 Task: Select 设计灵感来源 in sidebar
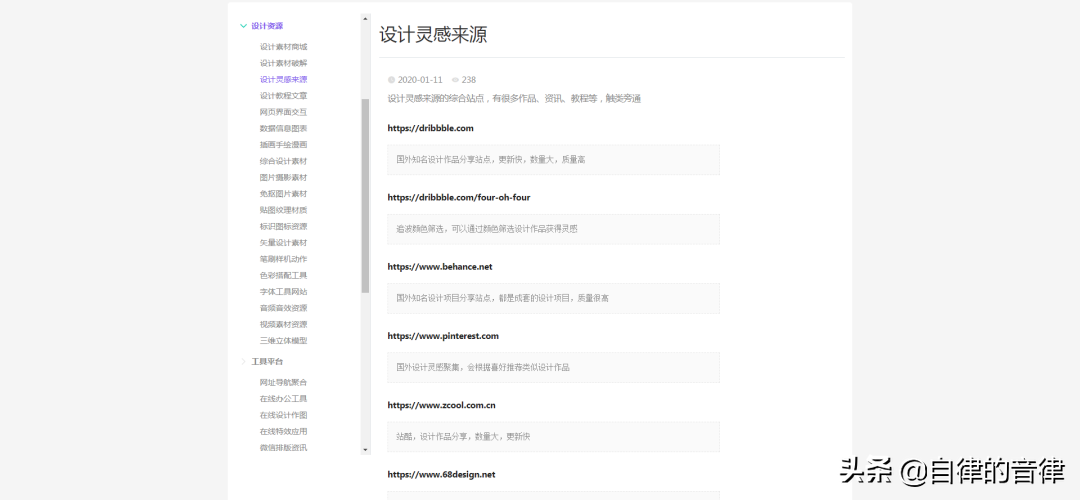click(x=284, y=80)
